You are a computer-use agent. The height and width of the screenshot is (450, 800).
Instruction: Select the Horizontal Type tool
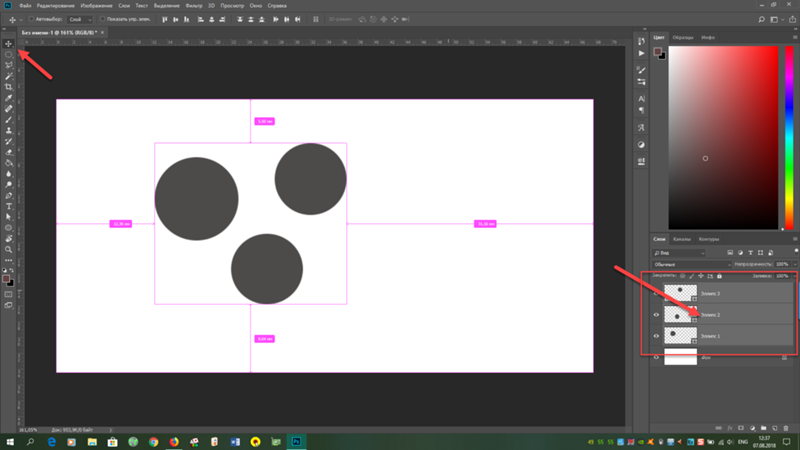point(8,206)
